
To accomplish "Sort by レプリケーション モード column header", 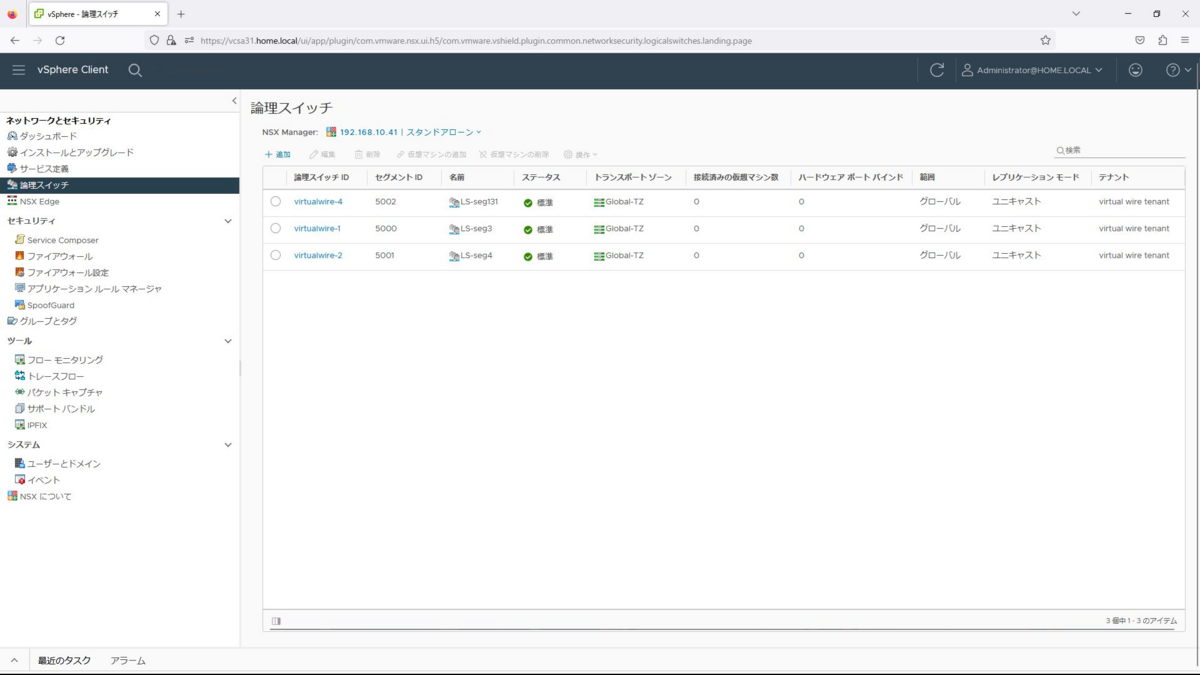I will point(1035,177).
